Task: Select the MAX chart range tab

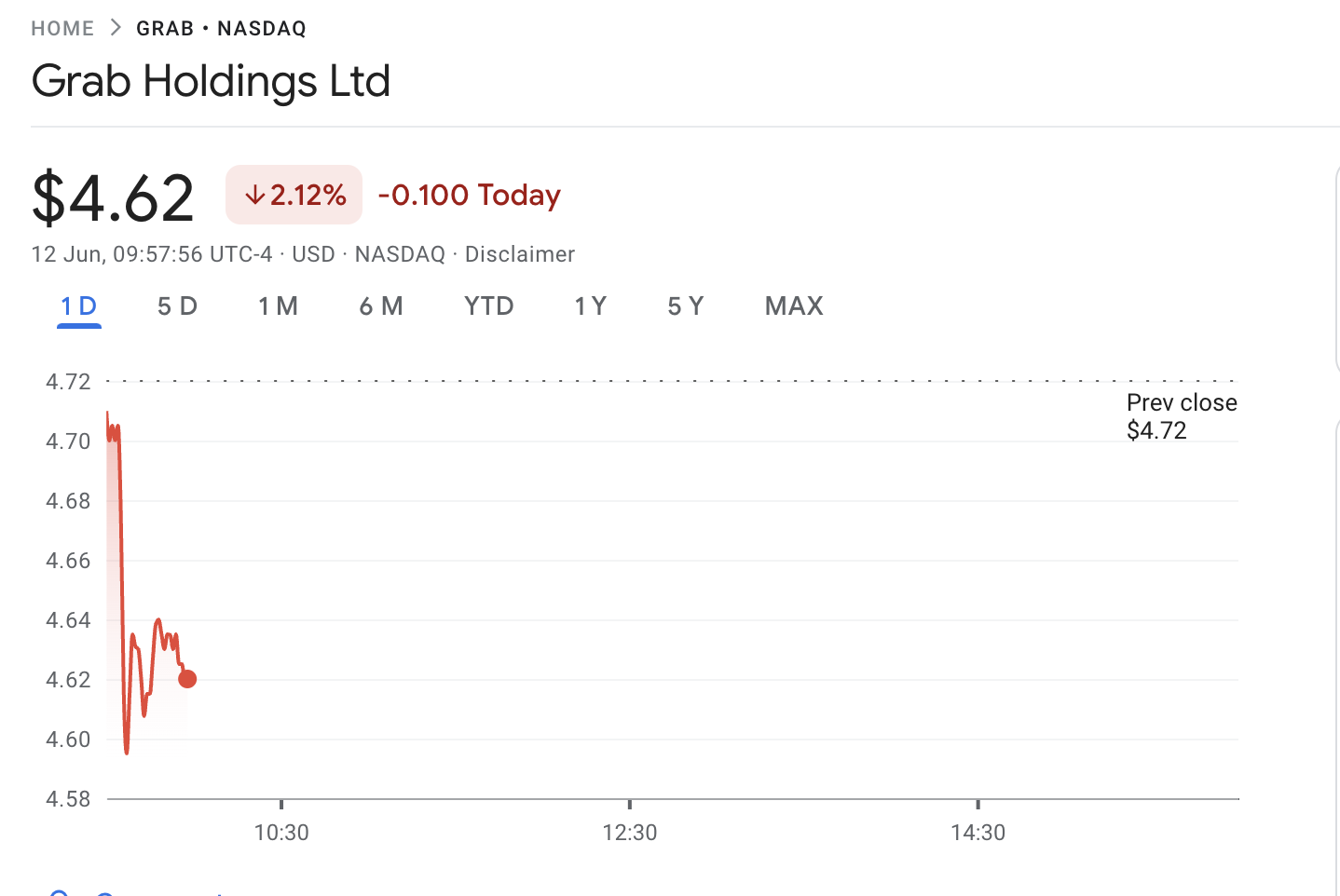Action: (x=794, y=306)
